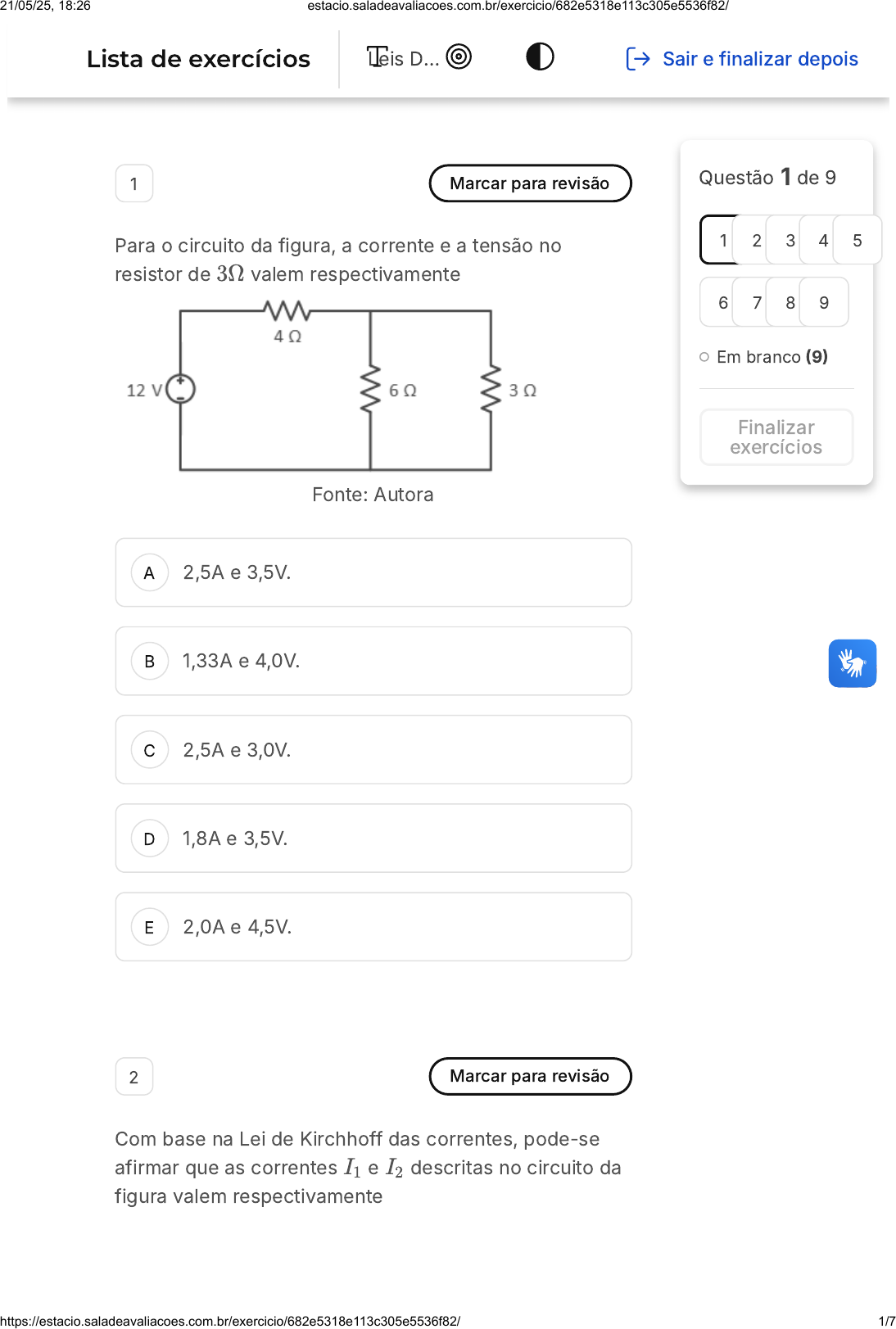The width and height of the screenshot is (896, 1329).
Task: Click the question number 1 badge
Action: point(134,183)
